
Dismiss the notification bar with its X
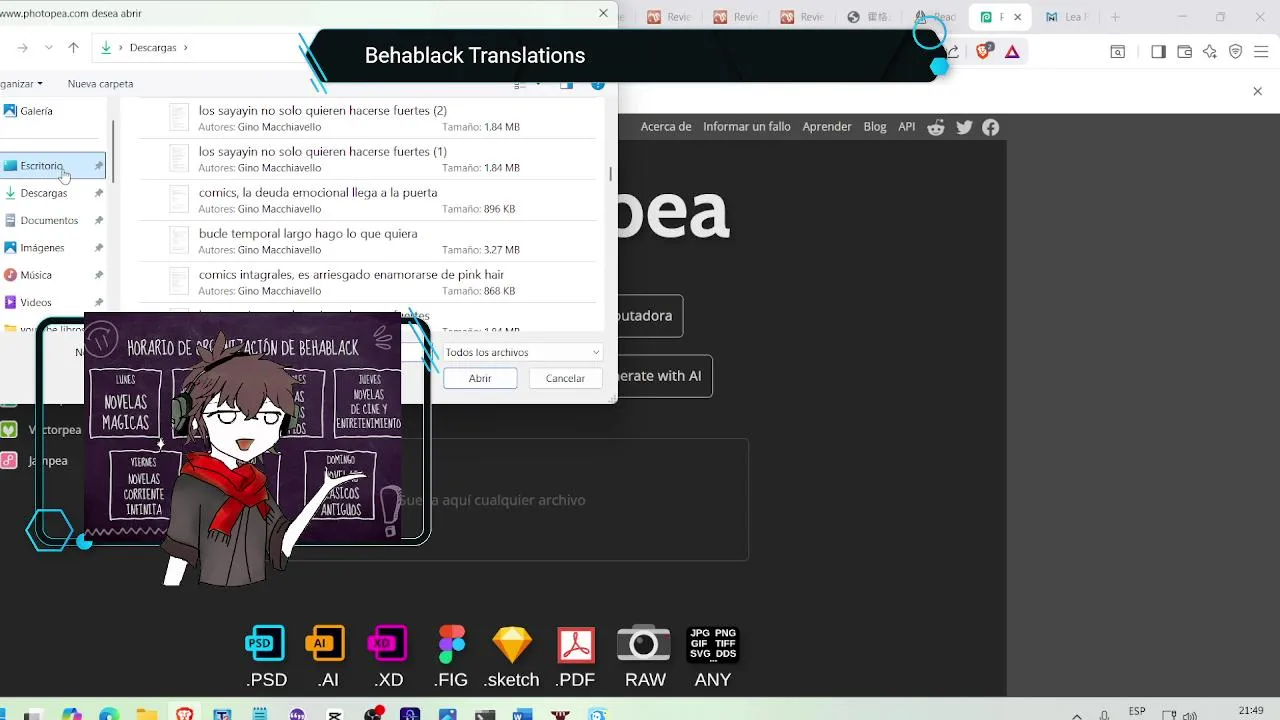(x=1258, y=91)
